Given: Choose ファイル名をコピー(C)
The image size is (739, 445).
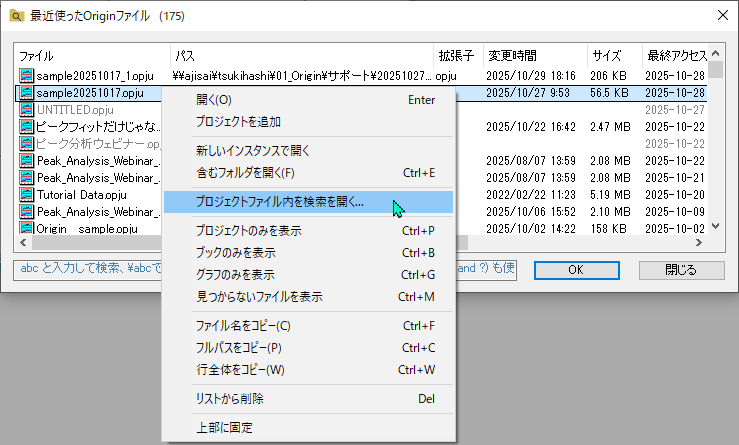Looking at the screenshot, I should pos(308,326).
